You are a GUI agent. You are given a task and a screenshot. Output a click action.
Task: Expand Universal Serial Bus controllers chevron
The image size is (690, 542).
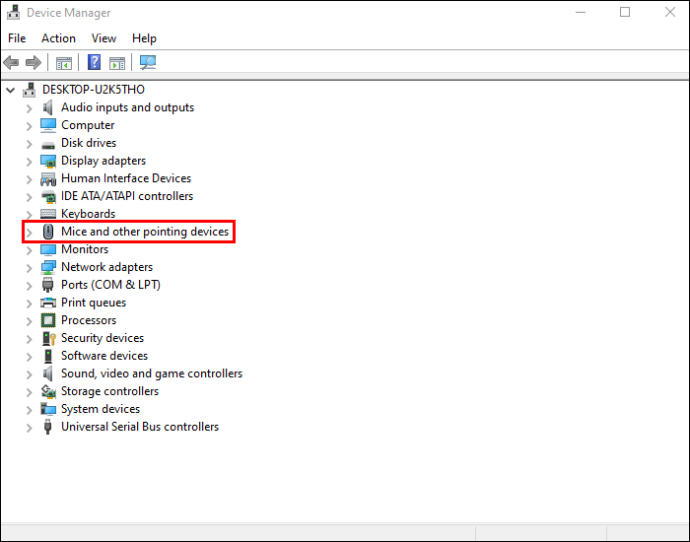click(x=29, y=428)
